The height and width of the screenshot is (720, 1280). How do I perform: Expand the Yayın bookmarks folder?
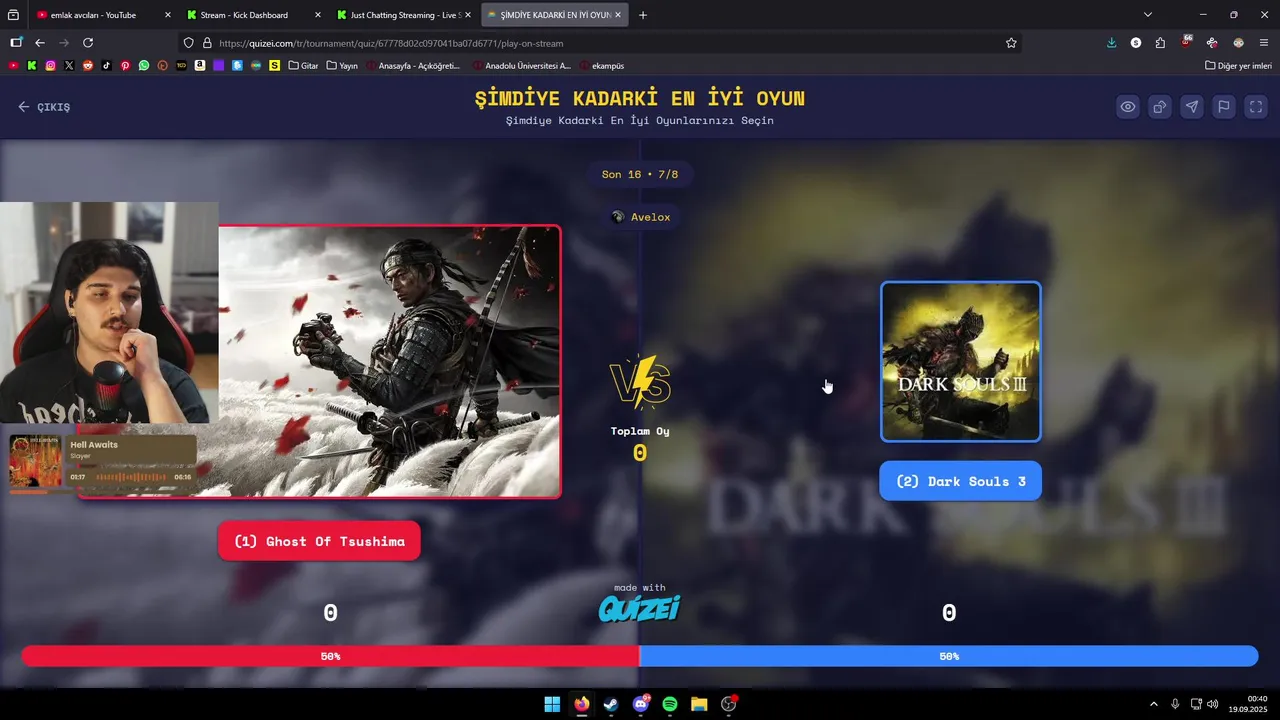click(x=342, y=66)
